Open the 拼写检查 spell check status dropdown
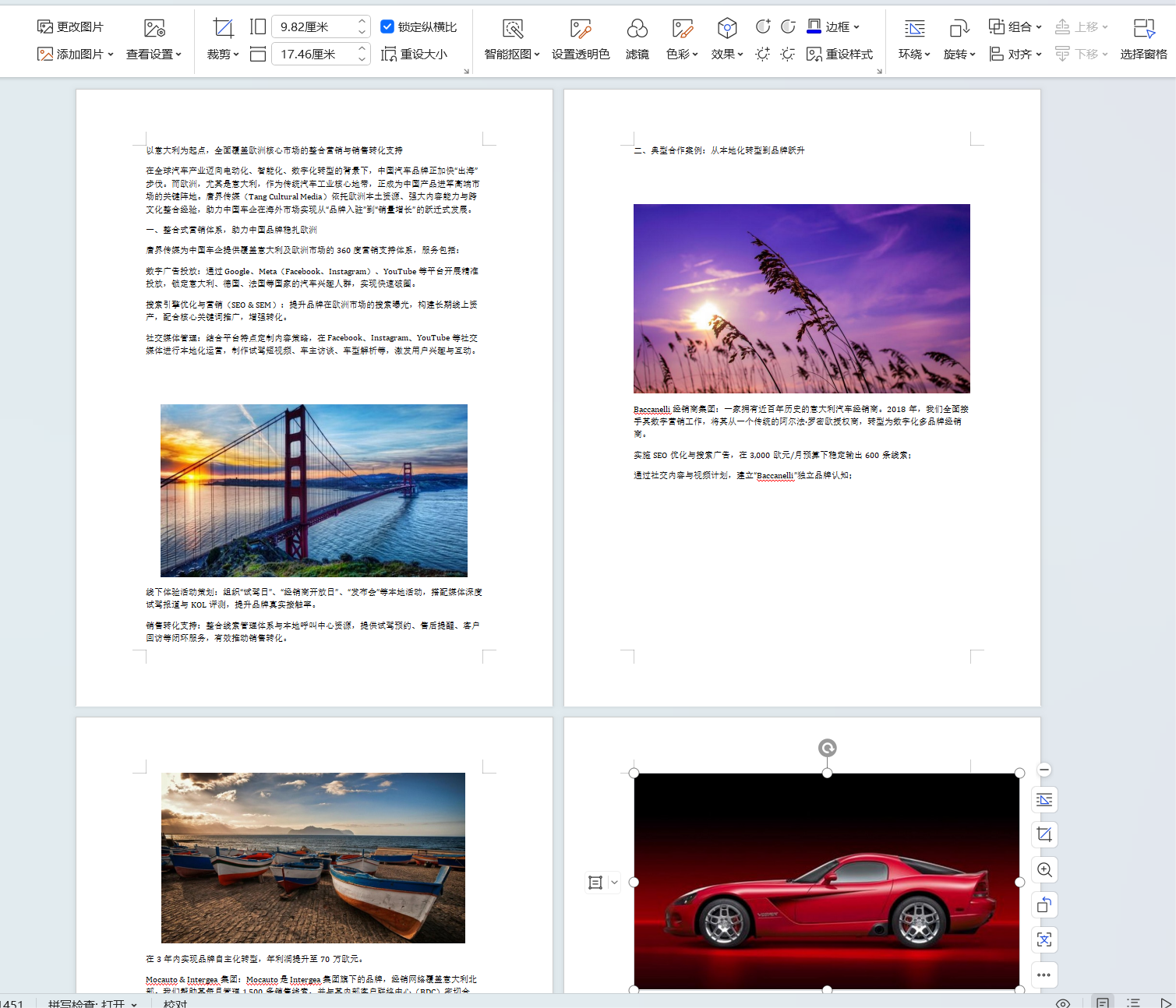Image resolution: width=1176 pixels, height=1008 pixels. click(92, 1003)
